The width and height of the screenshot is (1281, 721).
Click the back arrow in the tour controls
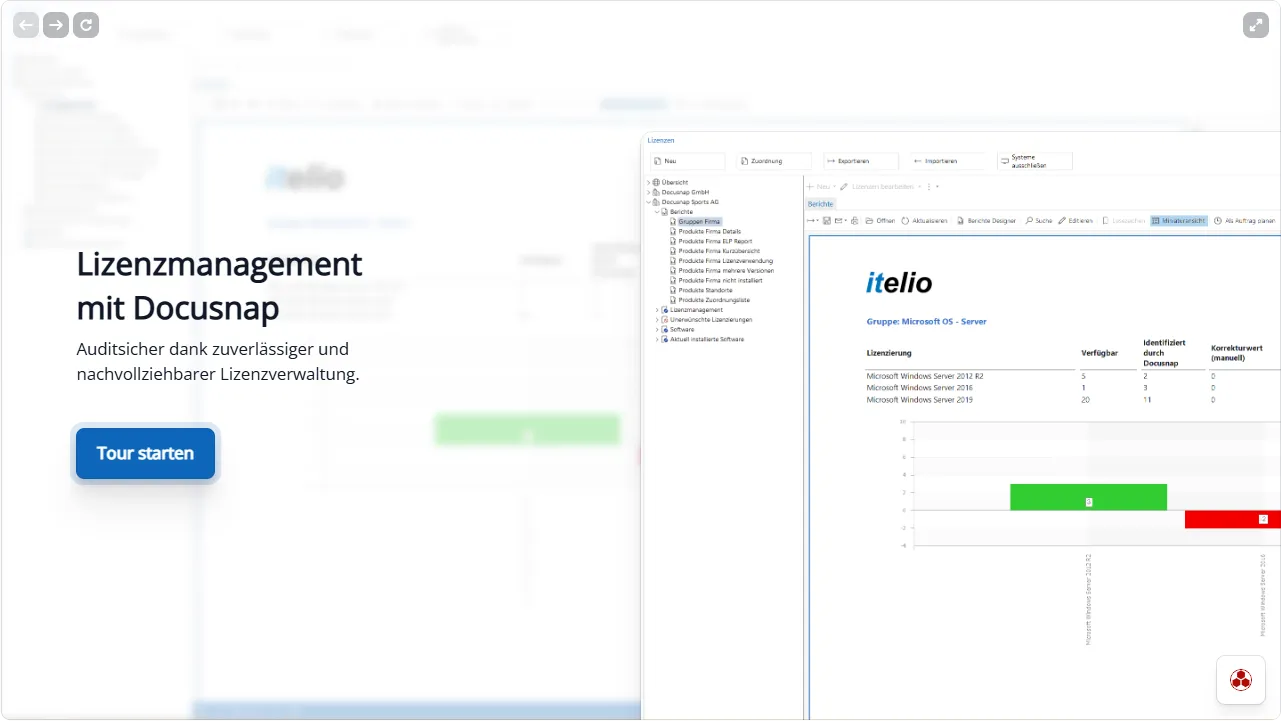[x=26, y=25]
